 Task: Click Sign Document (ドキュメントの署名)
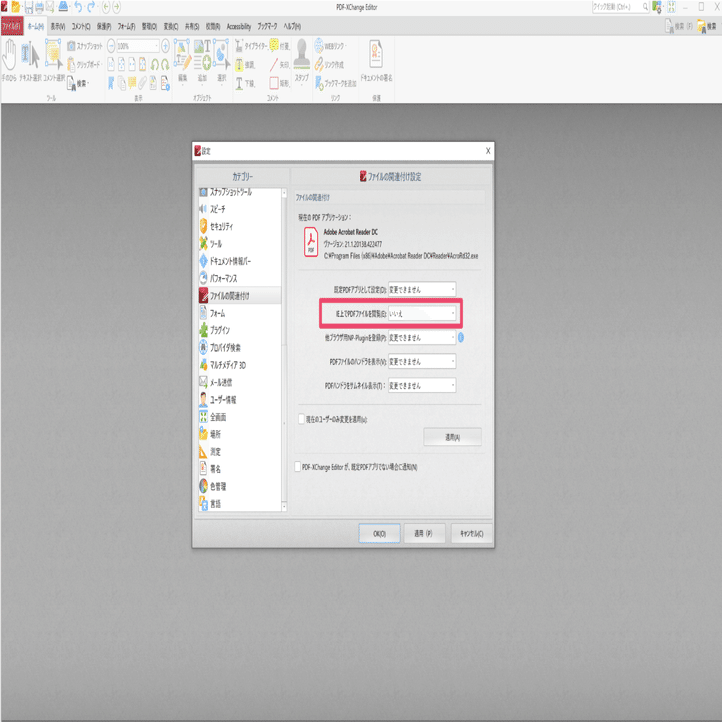[x=376, y=60]
